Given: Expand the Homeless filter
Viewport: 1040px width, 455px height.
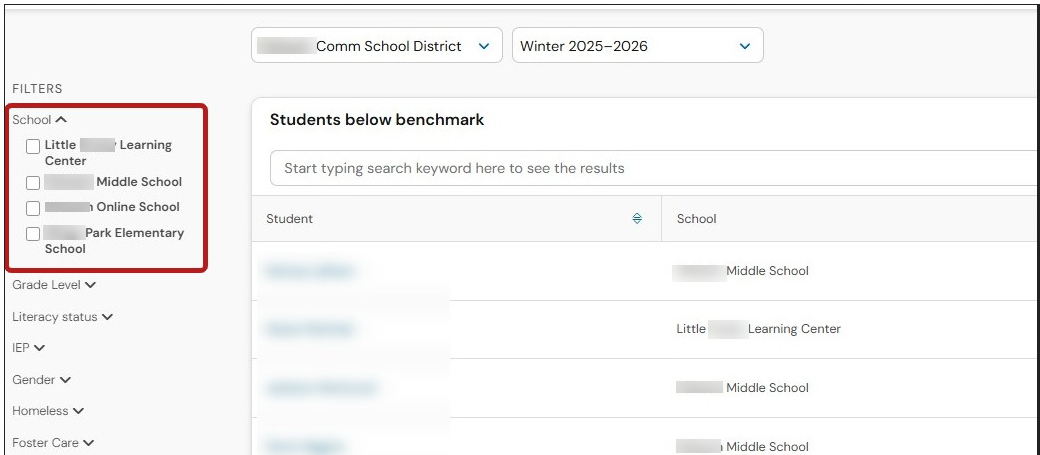Looking at the screenshot, I should pos(48,411).
